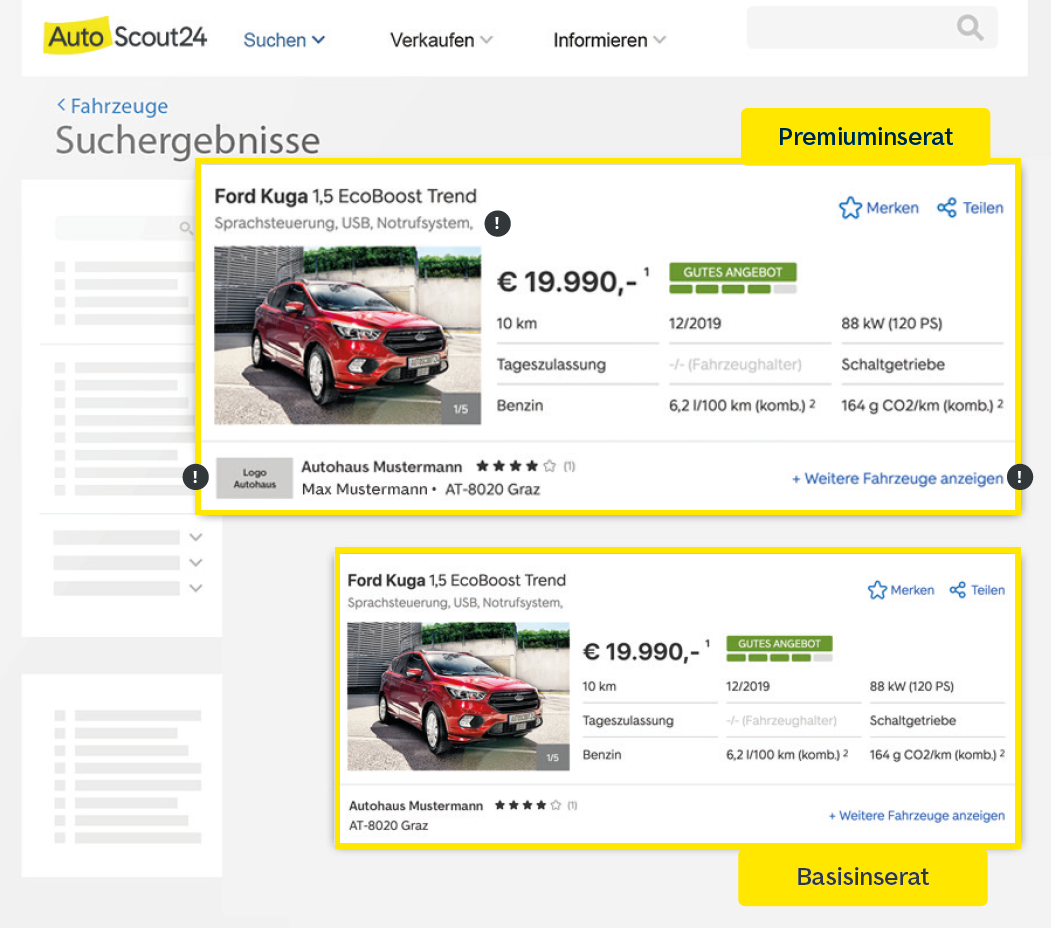The width and height of the screenshot is (1051, 928).
Task: Click the star icon in the premium listing
Action: [x=850, y=208]
